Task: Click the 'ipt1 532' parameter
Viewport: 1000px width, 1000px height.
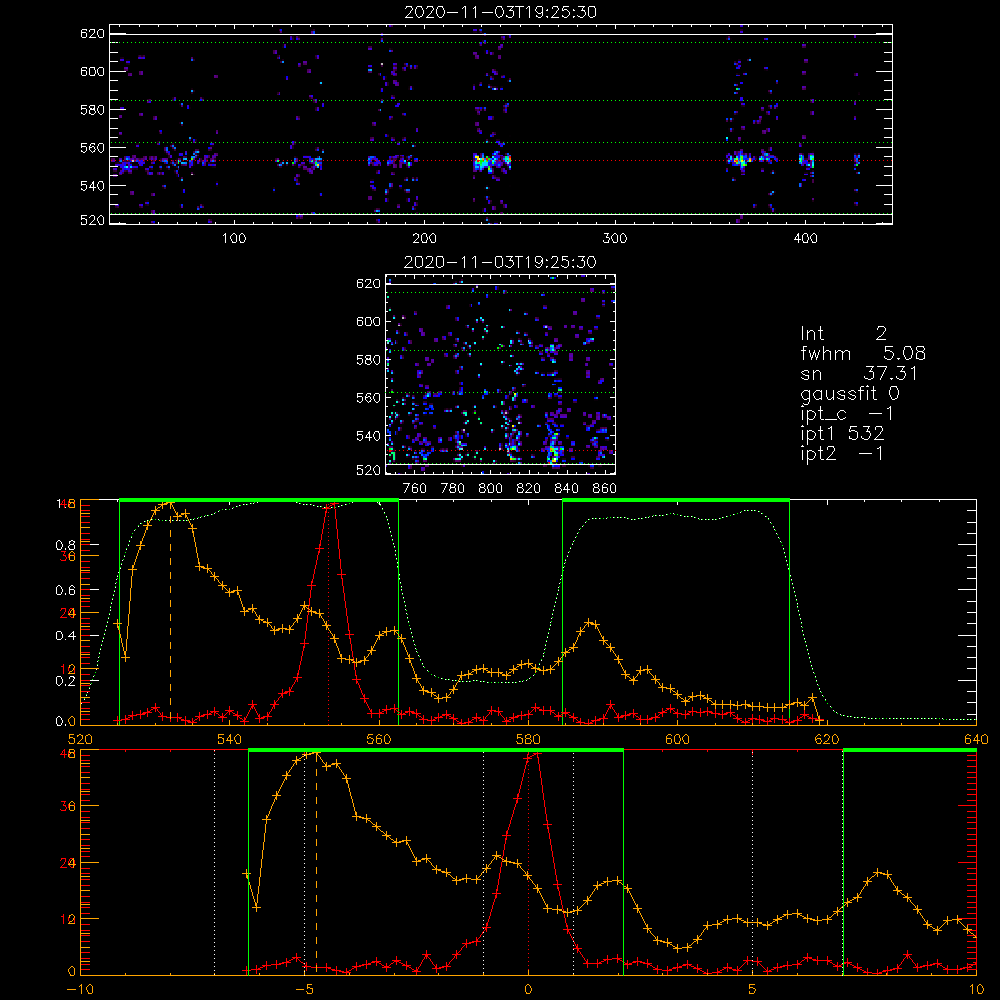Action: pyautogui.click(x=842, y=434)
